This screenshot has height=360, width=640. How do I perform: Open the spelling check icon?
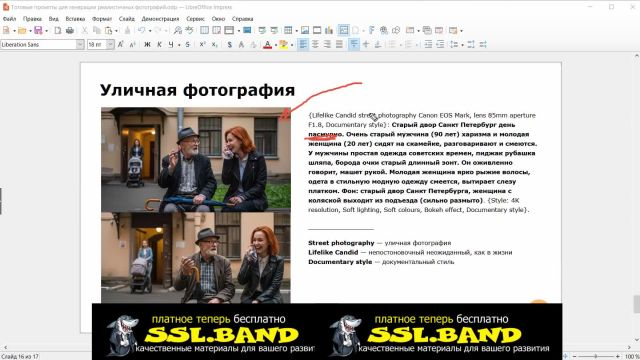coord(189,30)
